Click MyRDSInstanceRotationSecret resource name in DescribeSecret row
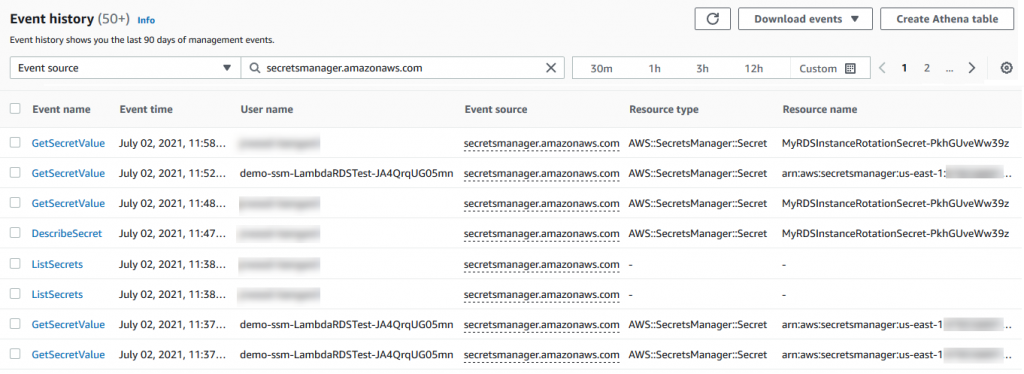1024x374 pixels. coord(895,233)
